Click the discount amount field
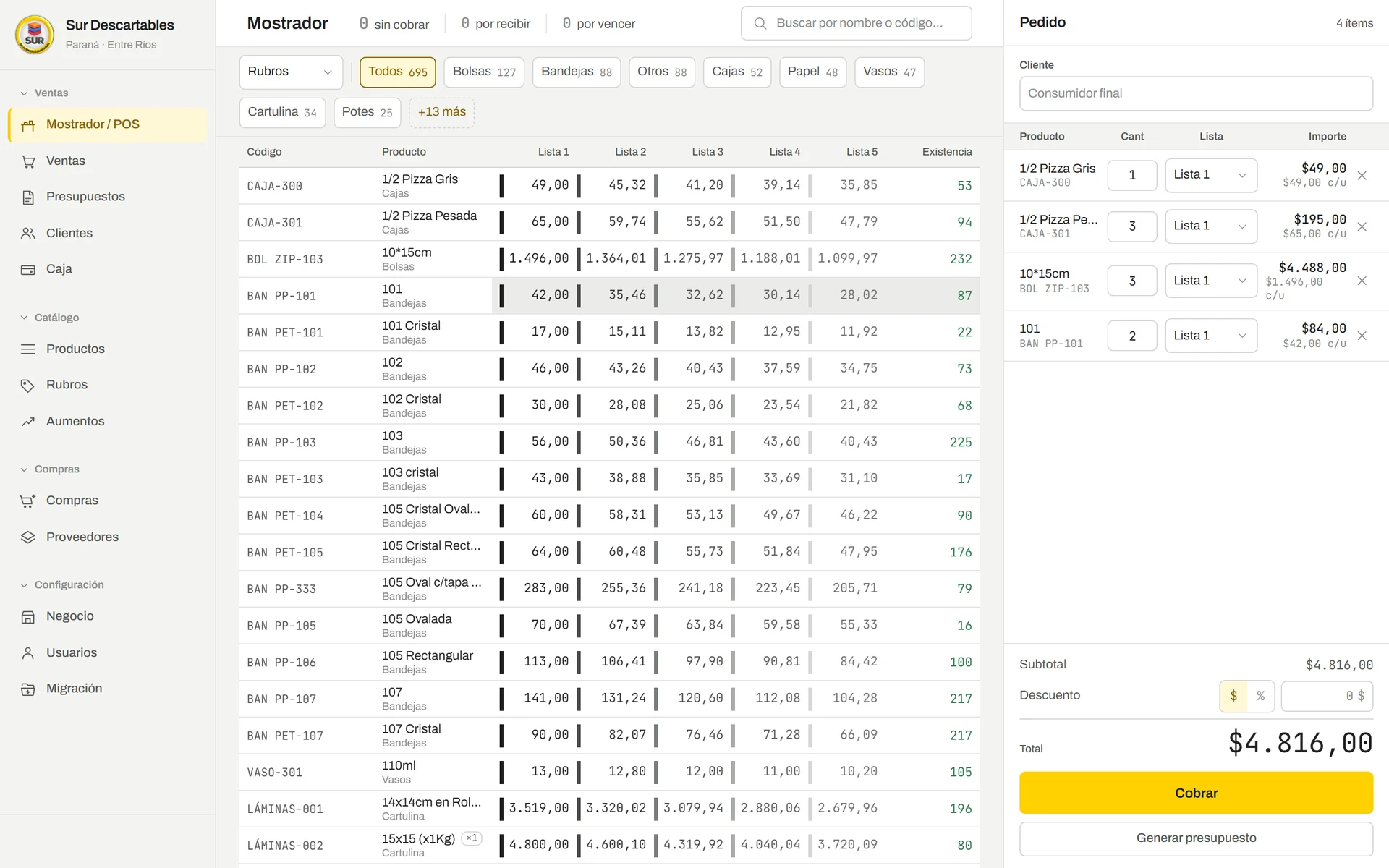Image resolution: width=1389 pixels, height=868 pixels. (1327, 696)
